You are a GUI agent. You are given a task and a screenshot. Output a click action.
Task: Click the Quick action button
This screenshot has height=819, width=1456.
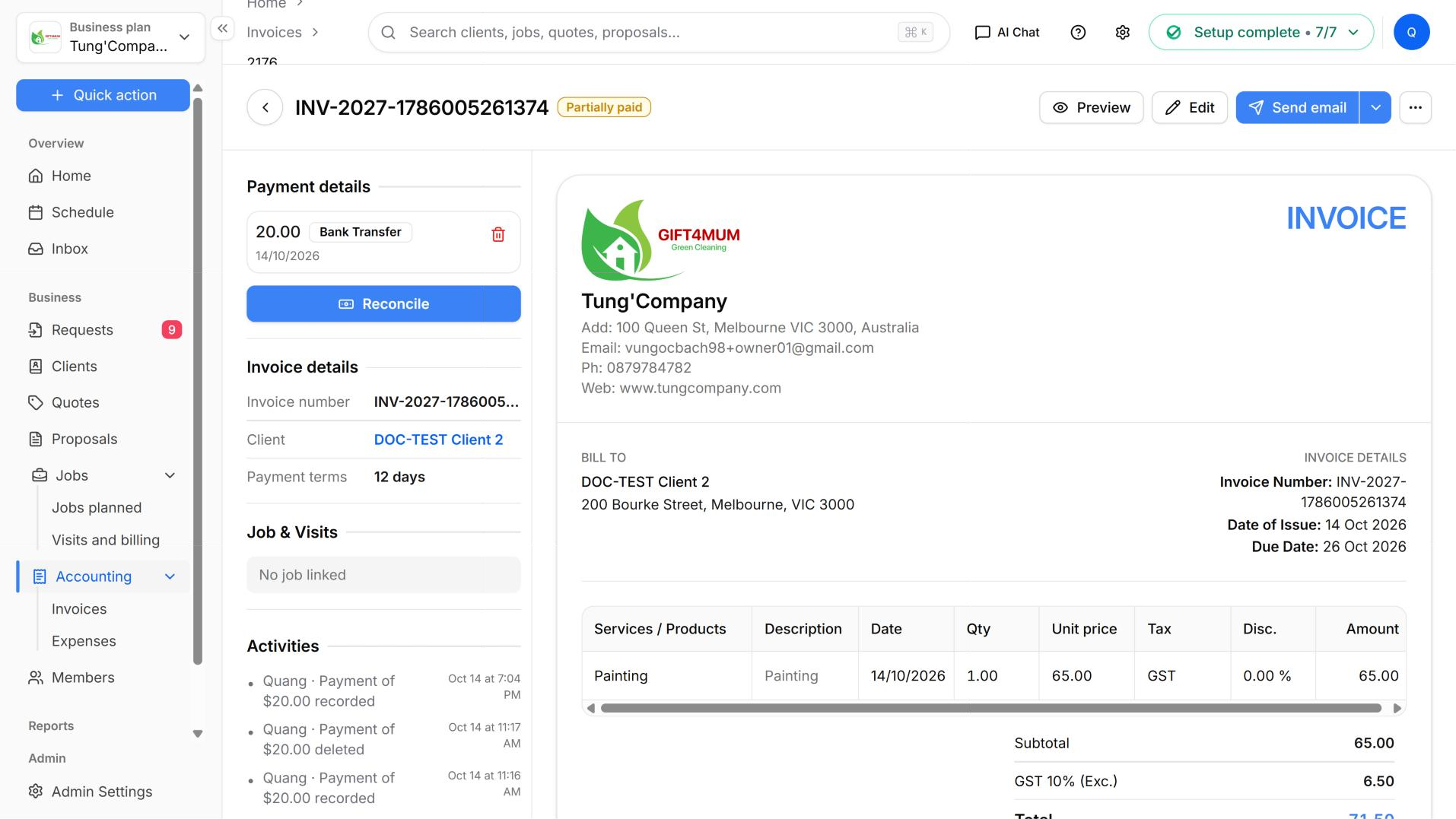(x=103, y=95)
